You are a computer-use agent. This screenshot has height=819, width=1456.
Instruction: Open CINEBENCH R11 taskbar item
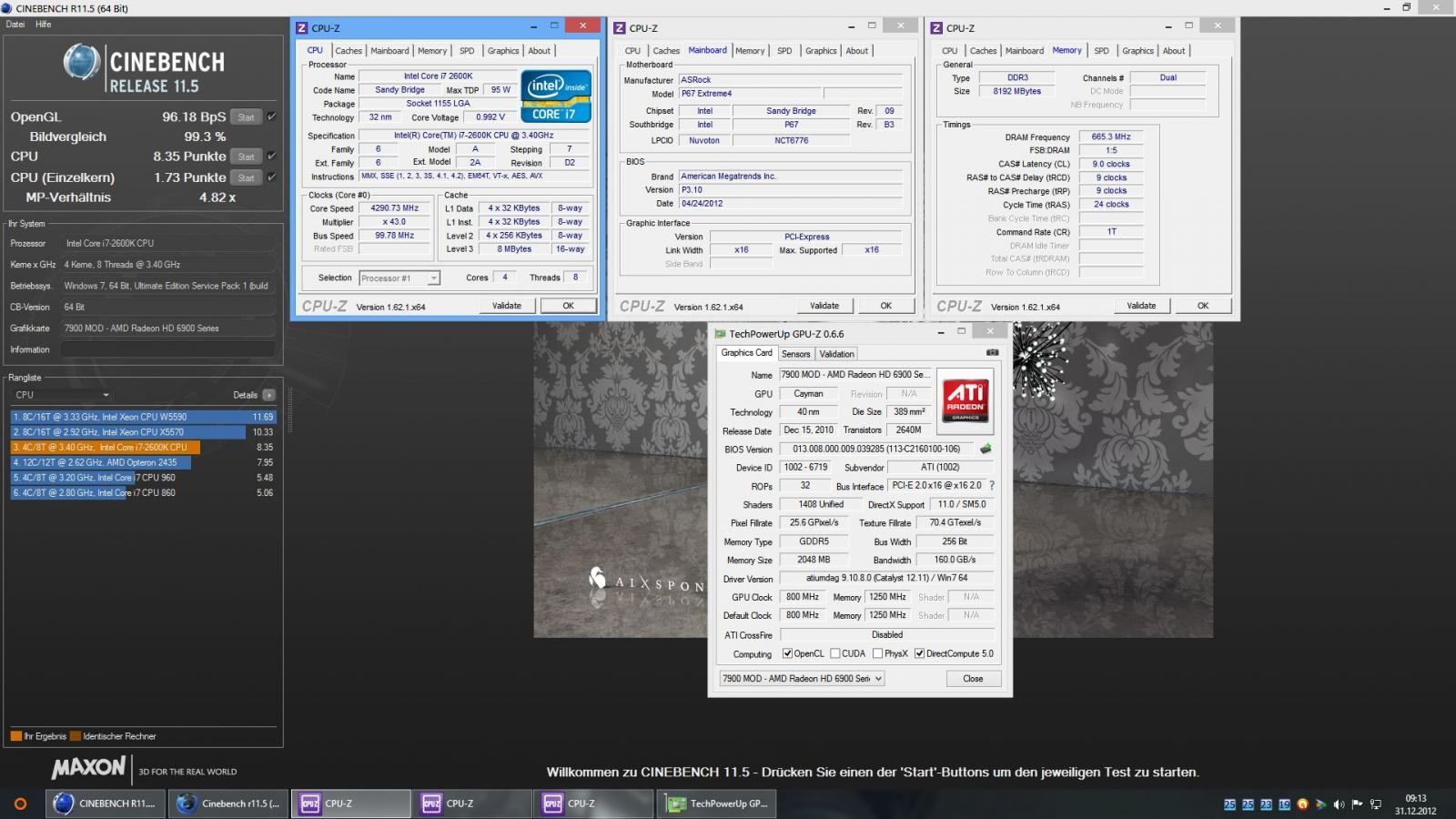tap(107, 804)
